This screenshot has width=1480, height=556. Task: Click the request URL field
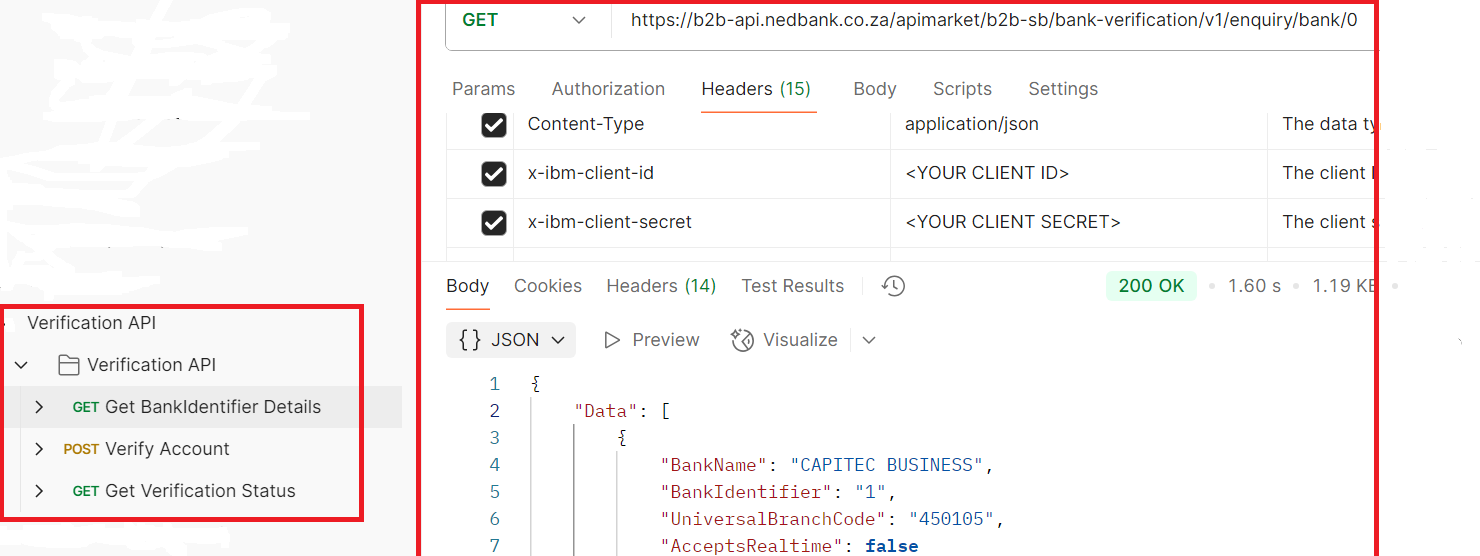coord(994,20)
